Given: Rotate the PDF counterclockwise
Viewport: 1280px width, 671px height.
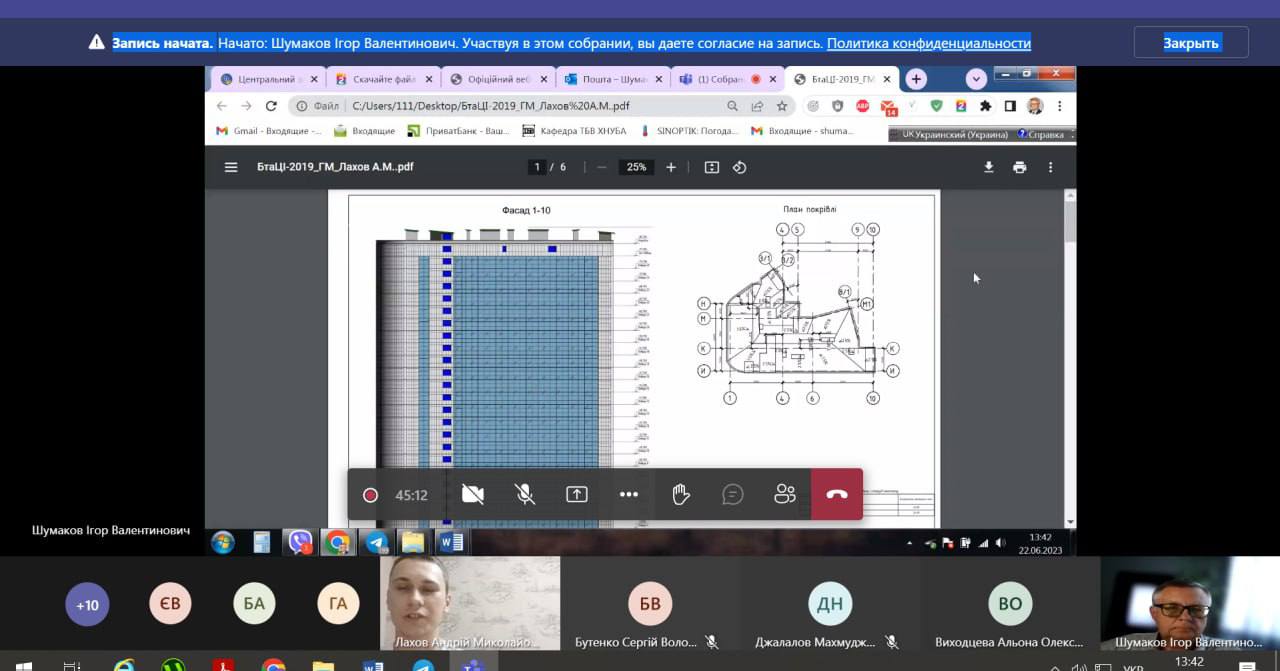Looking at the screenshot, I should pos(740,167).
